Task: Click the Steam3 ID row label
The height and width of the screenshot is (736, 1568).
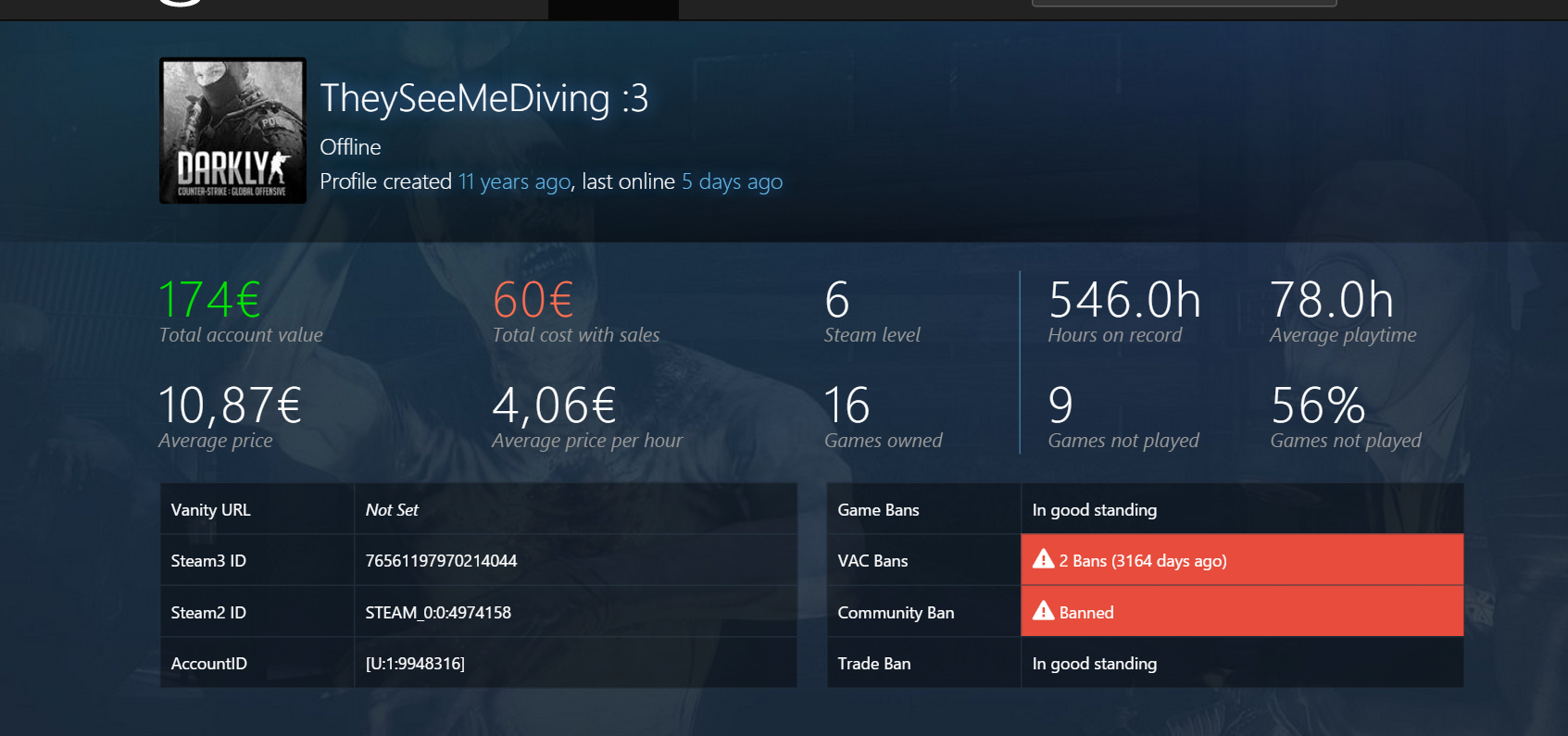Action: [x=208, y=561]
